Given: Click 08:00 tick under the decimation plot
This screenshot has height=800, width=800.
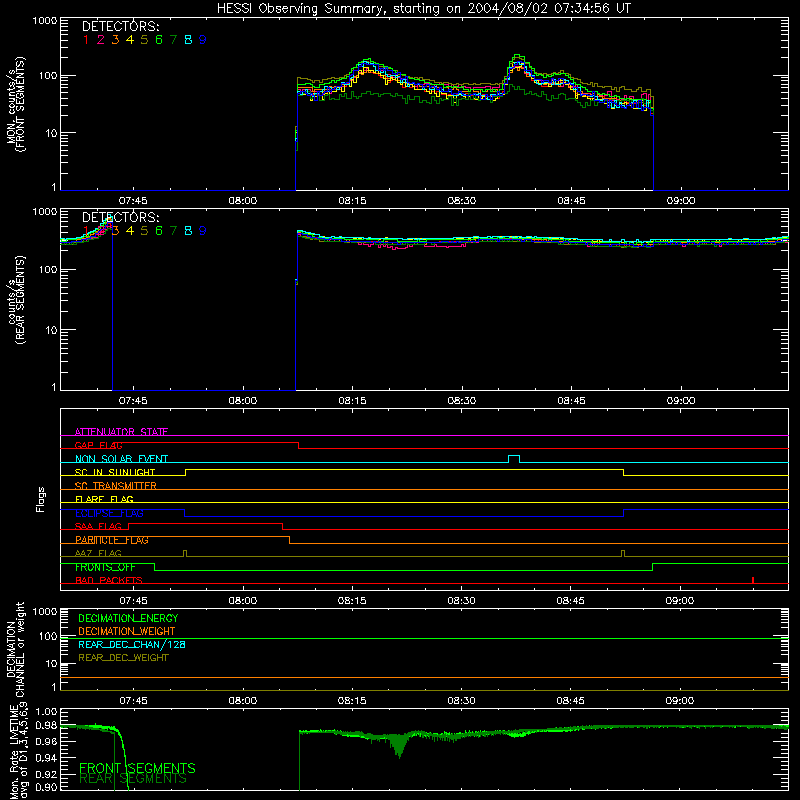Looking at the screenshot, I should tap(243, 701).
